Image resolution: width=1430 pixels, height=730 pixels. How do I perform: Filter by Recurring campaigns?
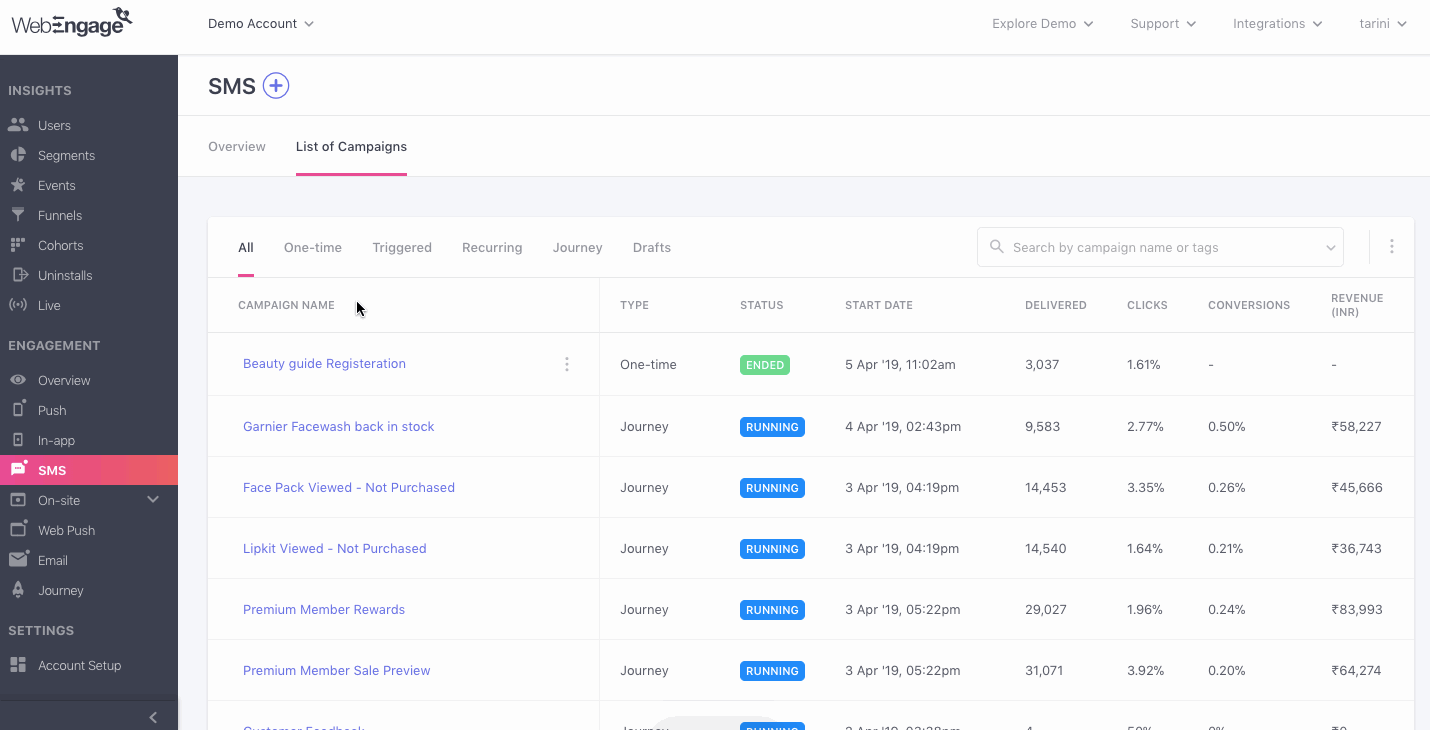pyautogui.click(x=492, y=247)
